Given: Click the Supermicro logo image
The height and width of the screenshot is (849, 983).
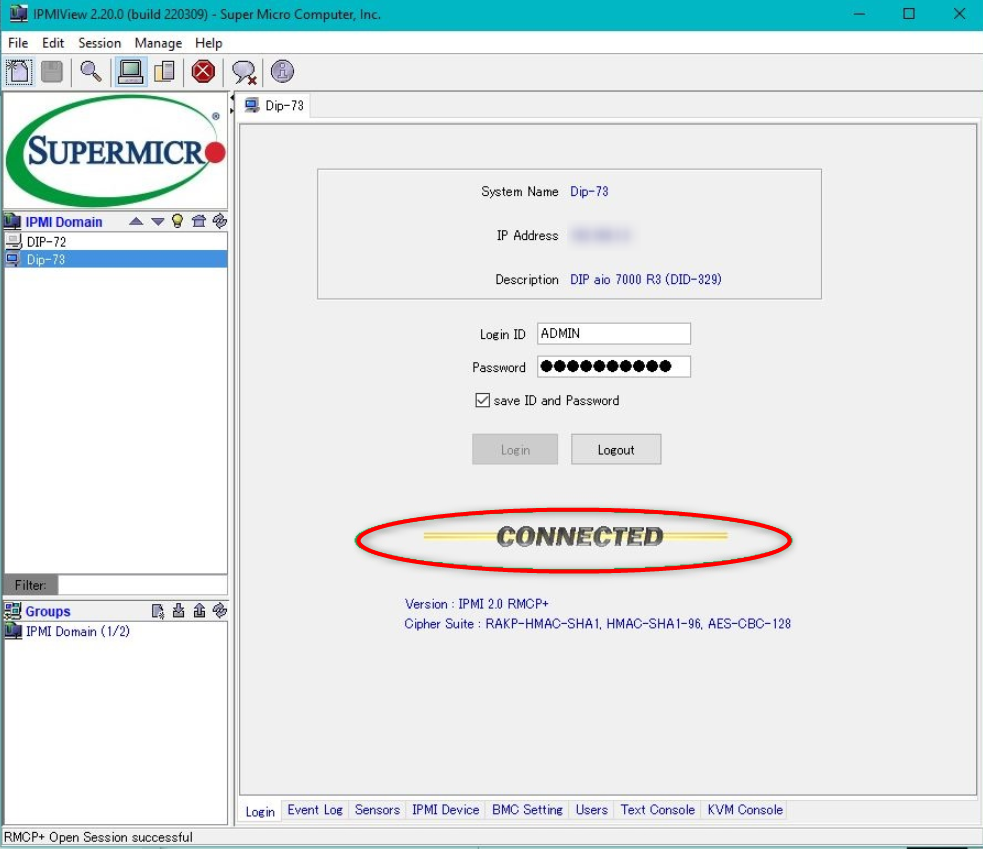Looking at the screenshot, I should 115,150.
